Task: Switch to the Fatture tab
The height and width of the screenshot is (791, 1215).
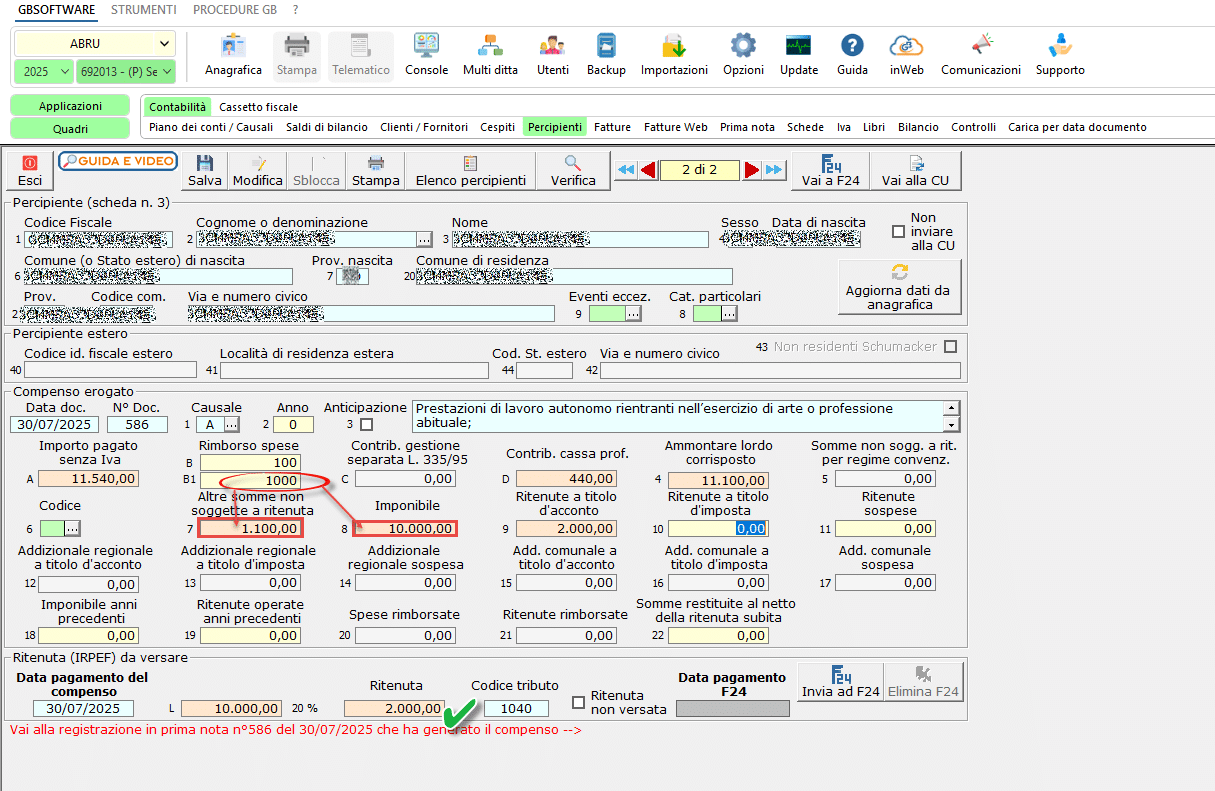Action: tap(612, 127)
